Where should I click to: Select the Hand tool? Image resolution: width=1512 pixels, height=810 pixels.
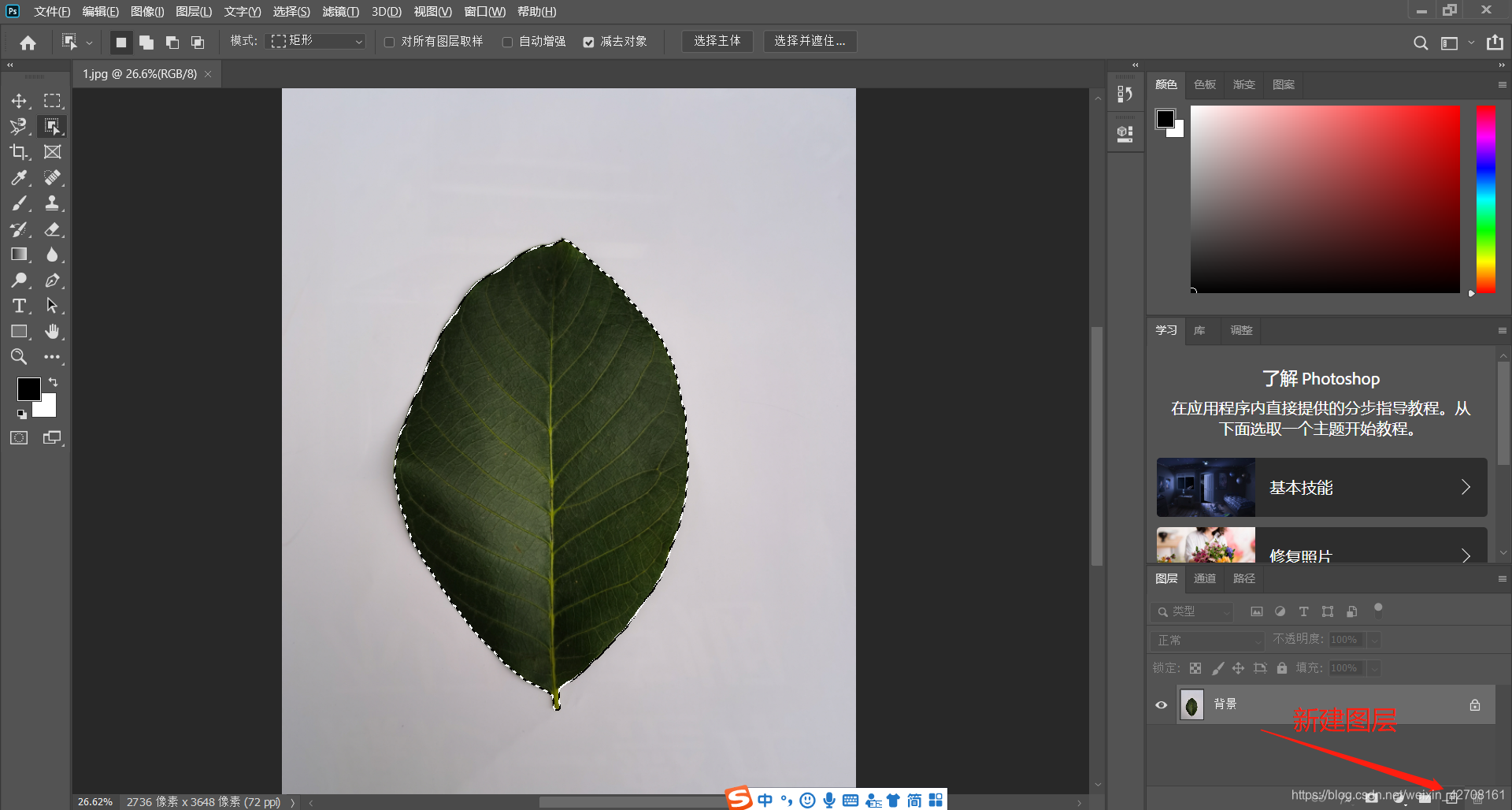52,332
